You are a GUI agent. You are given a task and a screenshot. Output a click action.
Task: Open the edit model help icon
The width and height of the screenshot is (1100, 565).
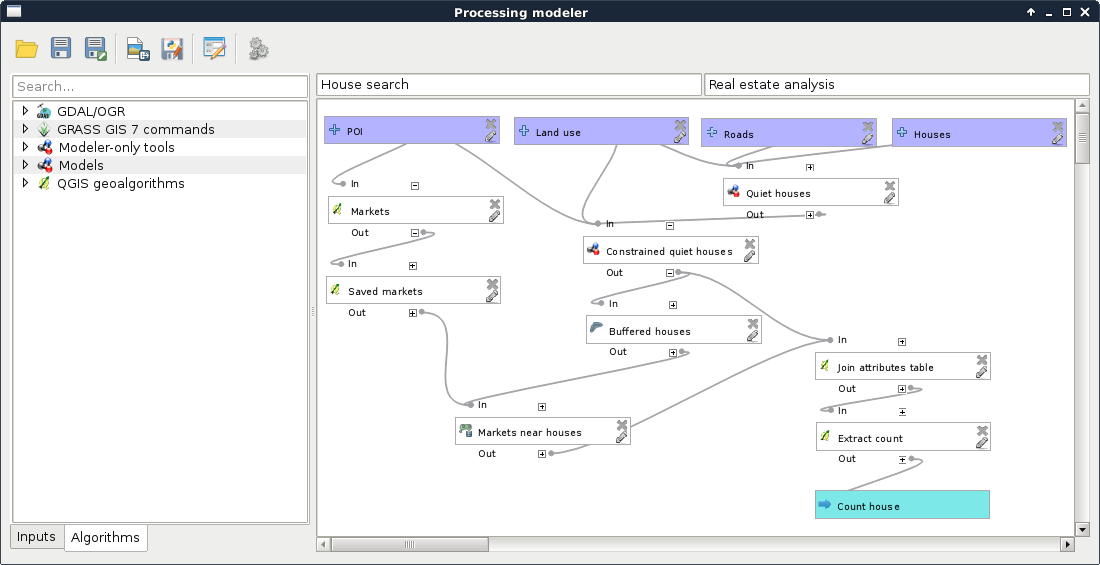(x=214, y=48)
